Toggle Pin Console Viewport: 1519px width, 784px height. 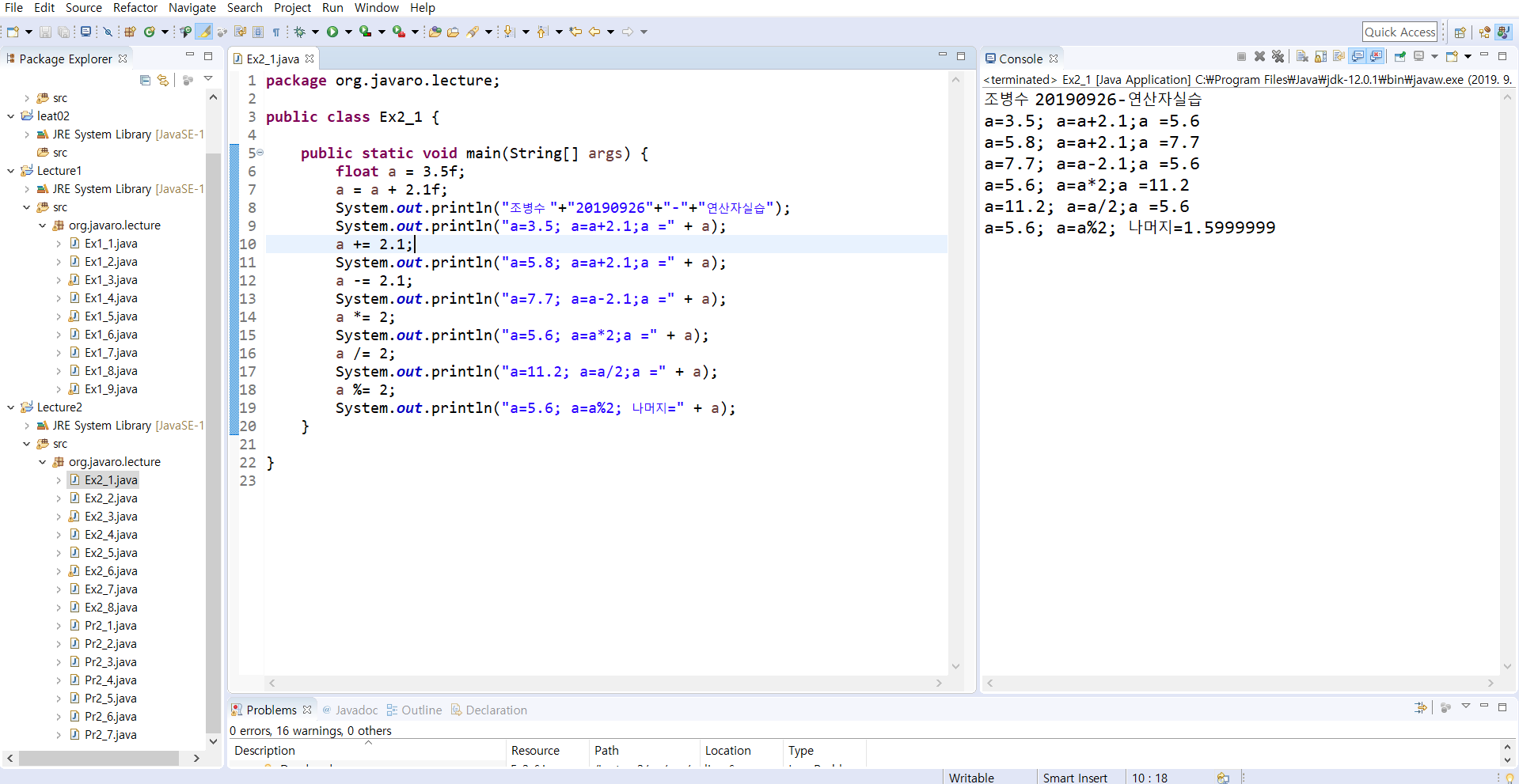tap(1399, 56)
